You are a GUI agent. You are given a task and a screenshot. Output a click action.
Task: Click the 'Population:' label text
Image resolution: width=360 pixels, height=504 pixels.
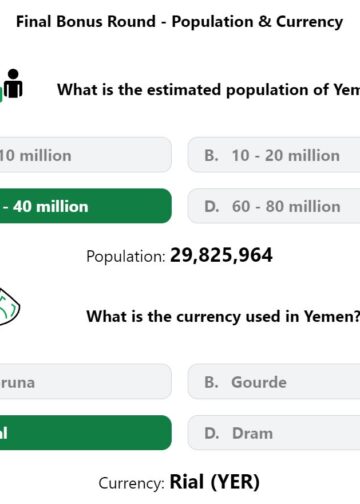click(126, 257)
